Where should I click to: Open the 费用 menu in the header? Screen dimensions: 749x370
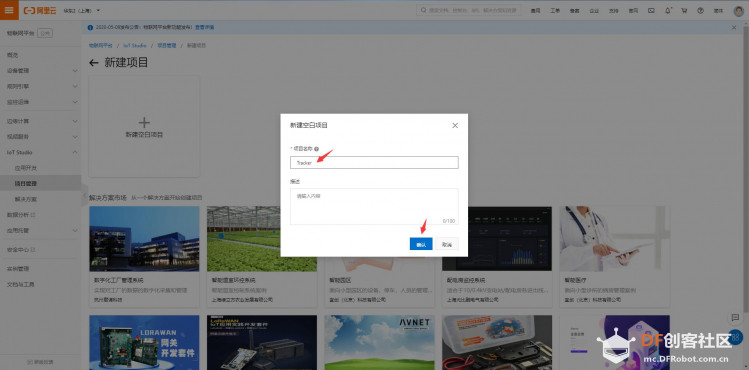click(535, 11)
